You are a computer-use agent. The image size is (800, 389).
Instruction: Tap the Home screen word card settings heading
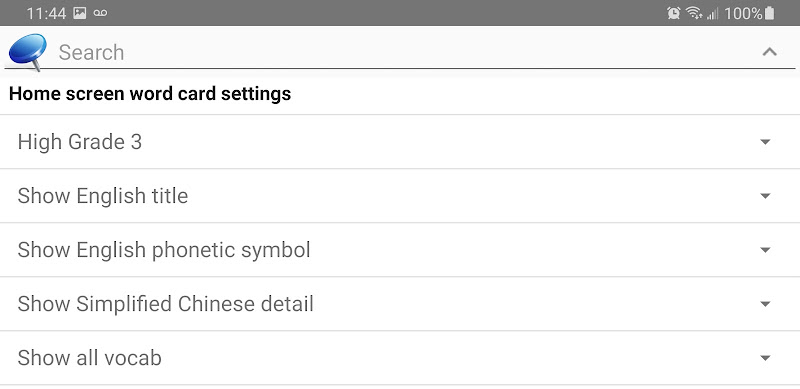coord(150,94)
